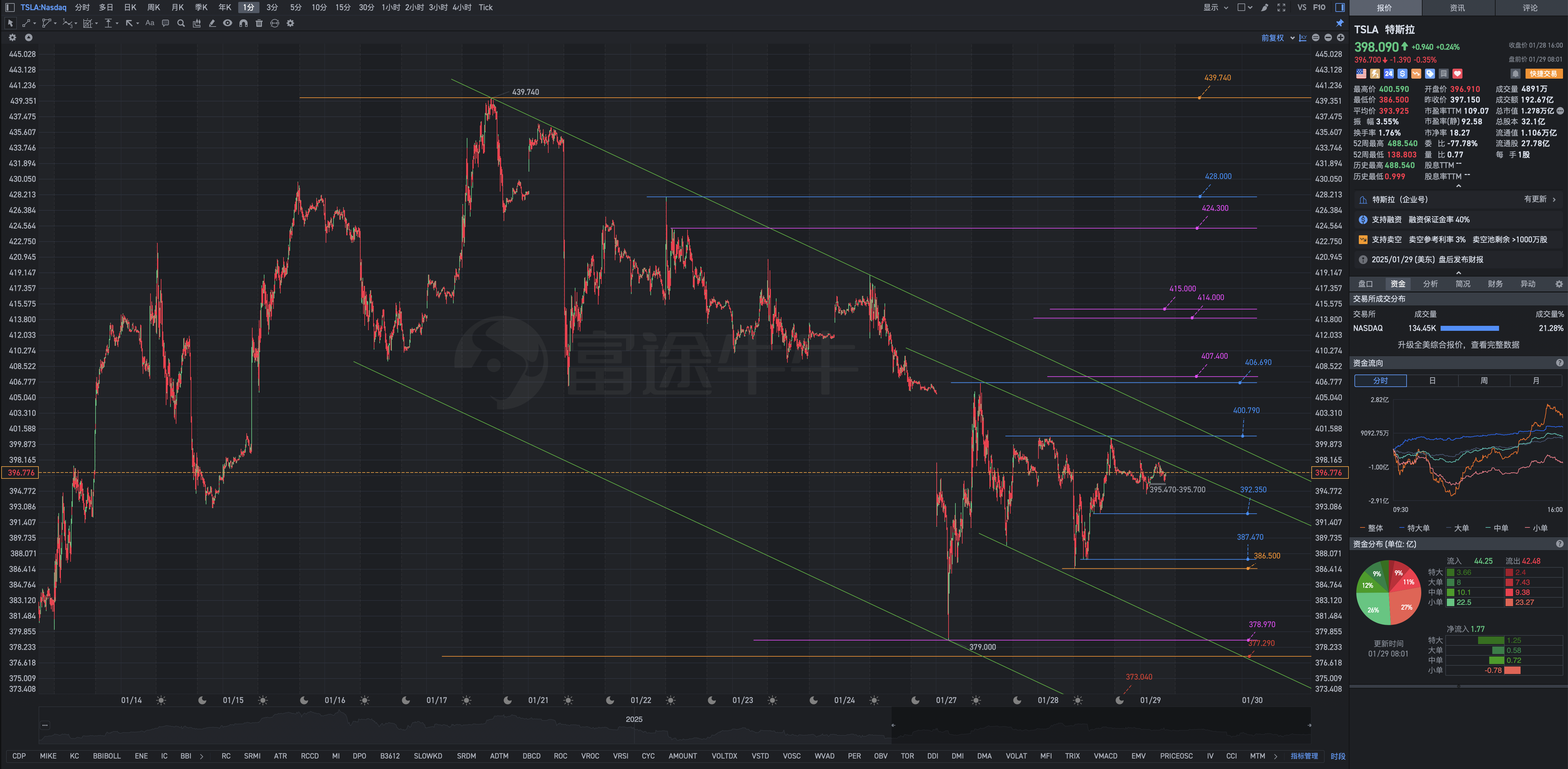Select the 5分 timeframe
1568x769 pixels.
click(x=296, y=7)
